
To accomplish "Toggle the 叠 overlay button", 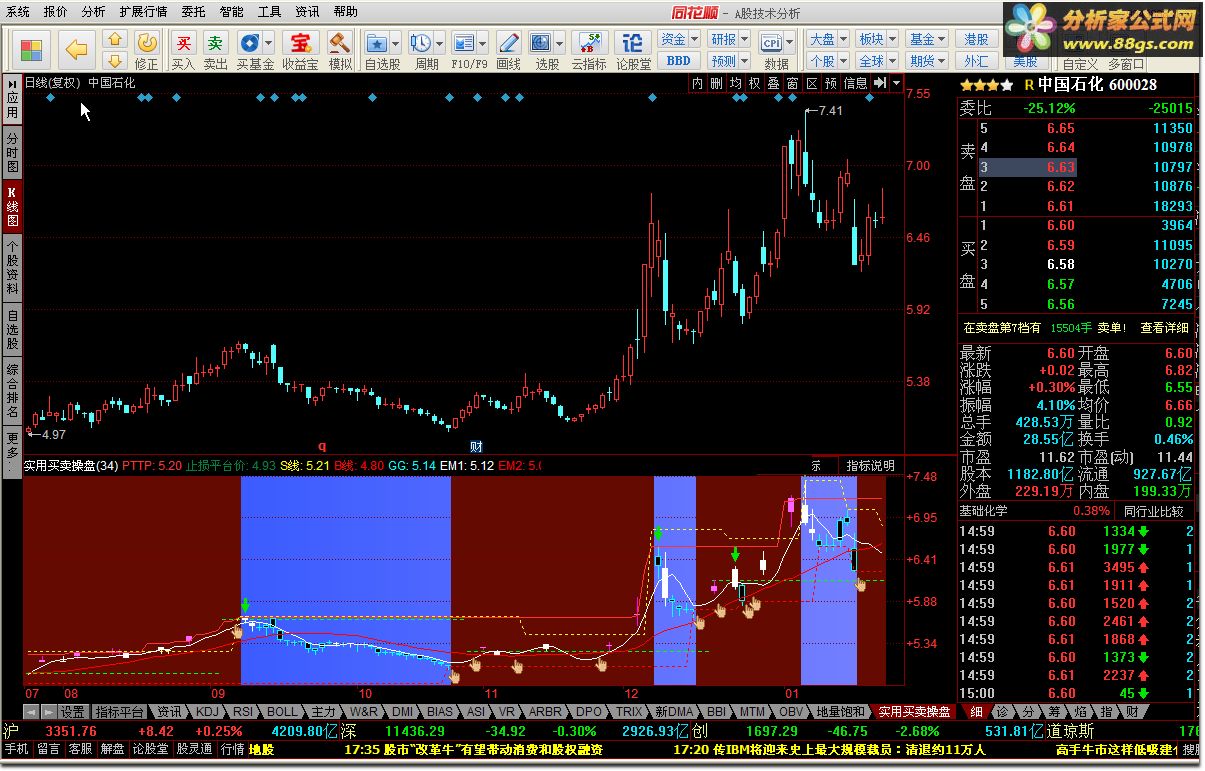I will point(774,83).
